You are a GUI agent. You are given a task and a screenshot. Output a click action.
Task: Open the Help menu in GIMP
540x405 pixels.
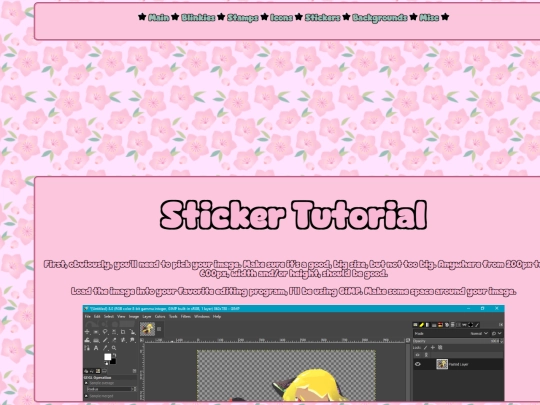pyautogui.click(x=217, y=316)
